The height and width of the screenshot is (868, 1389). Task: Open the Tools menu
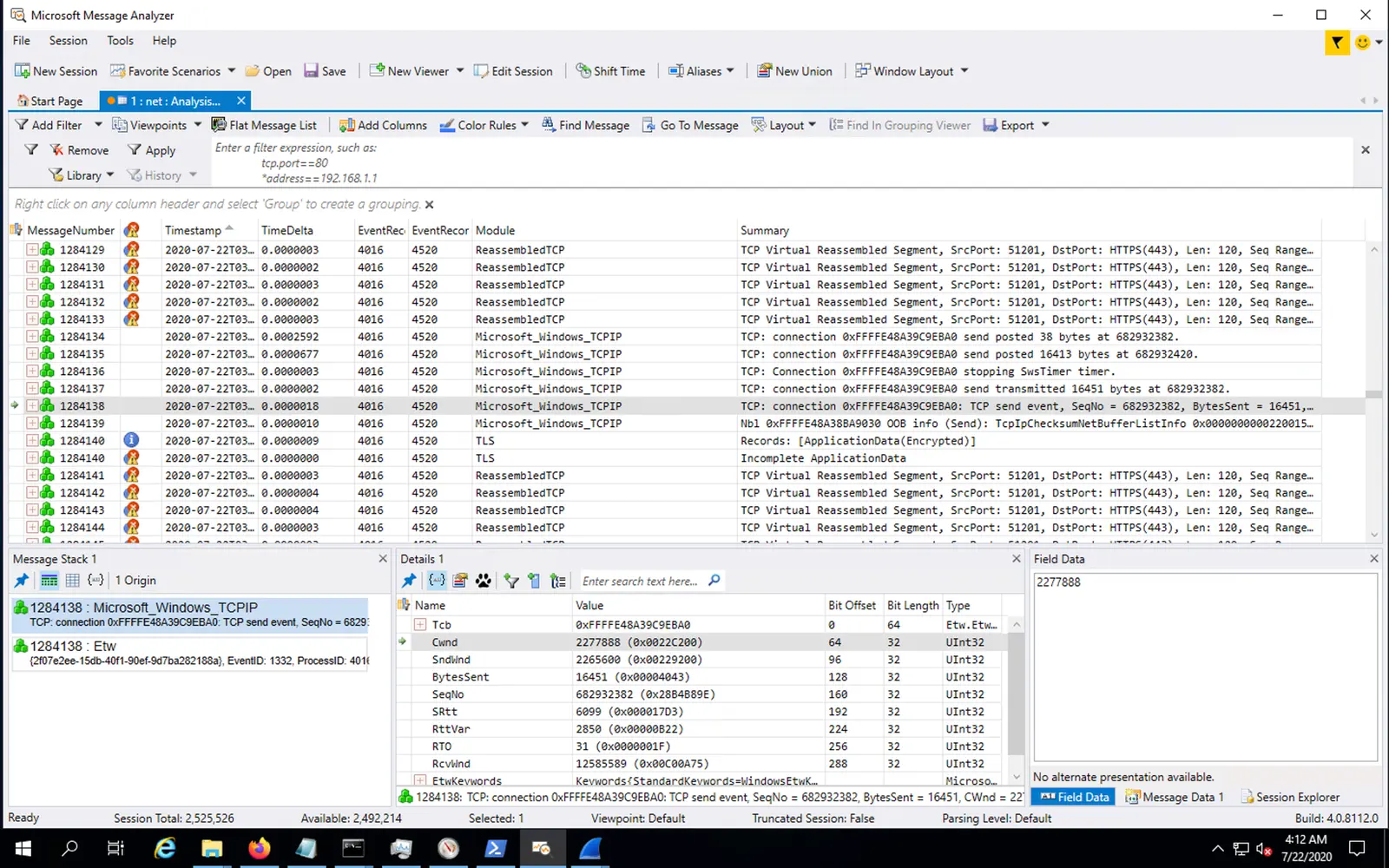120,41
